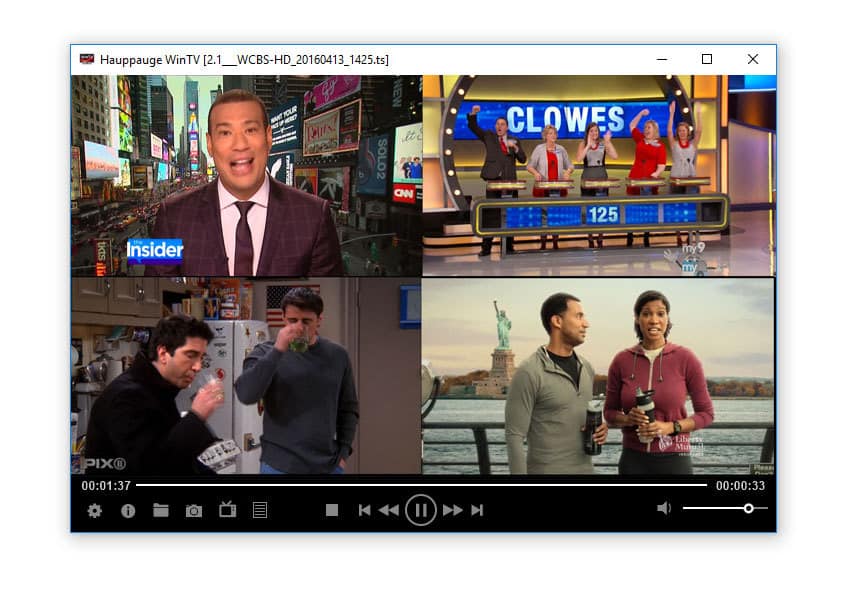The width and height of the screenshot is (843, 589).
Task: Open the TV guide list icon
Action: tap(260, 510)
